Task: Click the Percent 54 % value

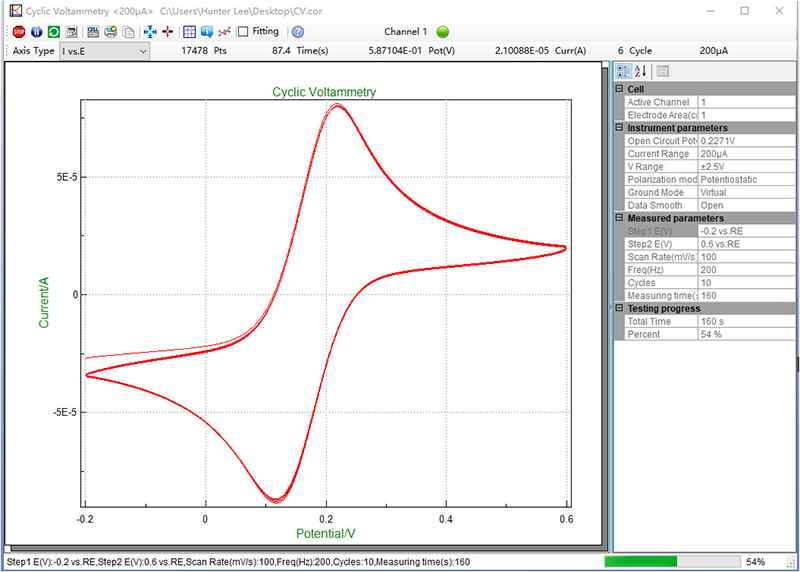Action: [711, 334]
